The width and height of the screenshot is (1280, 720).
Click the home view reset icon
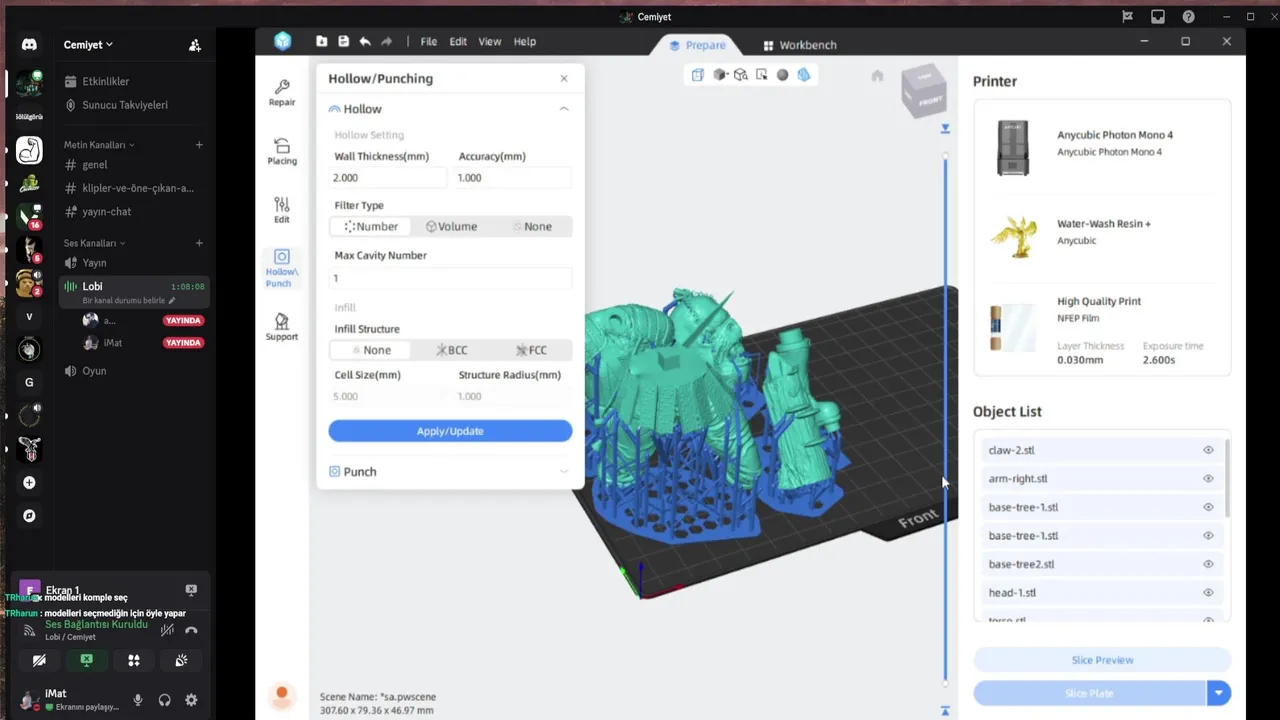click(877, 75)
